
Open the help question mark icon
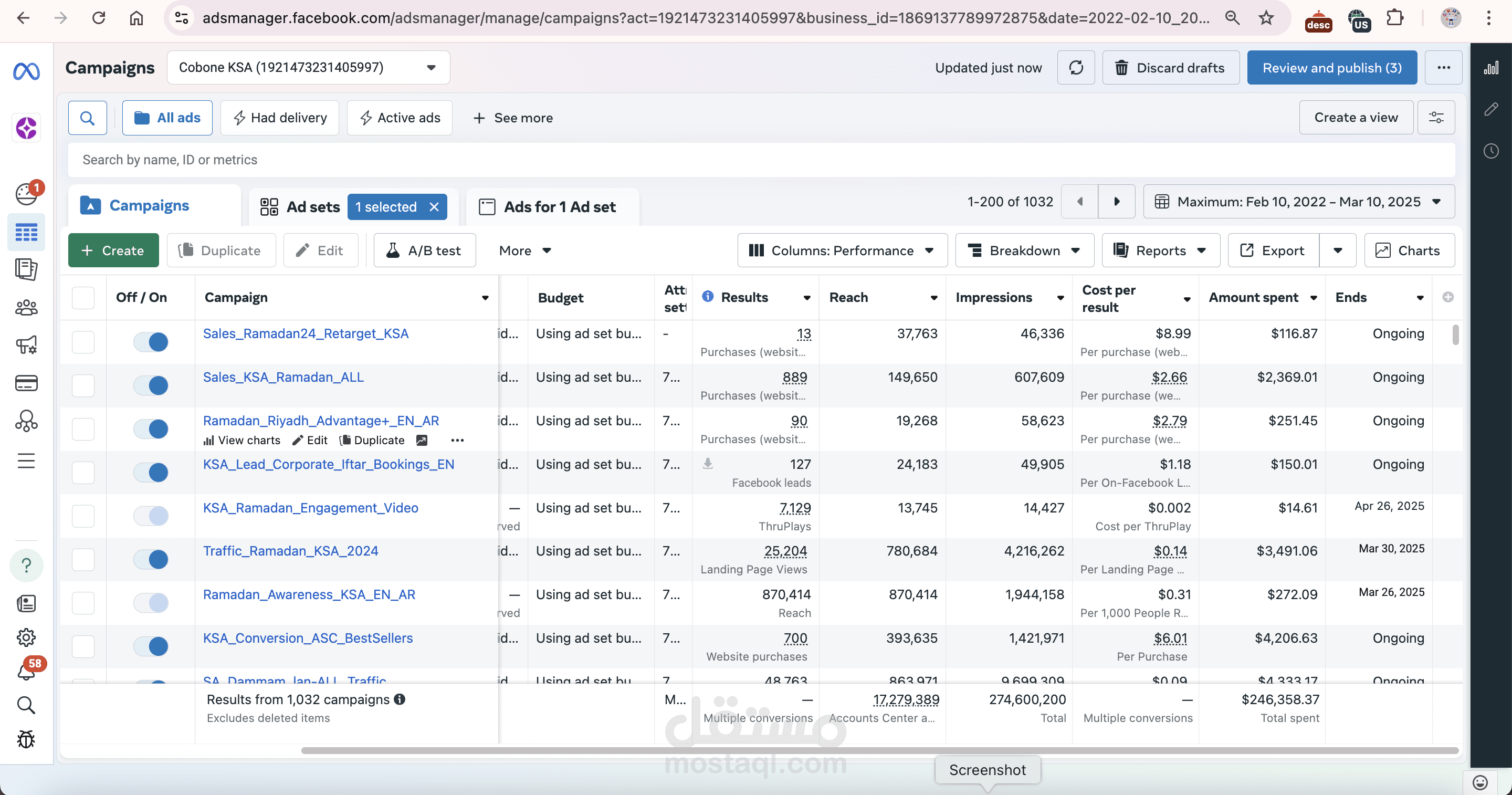(x=26, y=566)
